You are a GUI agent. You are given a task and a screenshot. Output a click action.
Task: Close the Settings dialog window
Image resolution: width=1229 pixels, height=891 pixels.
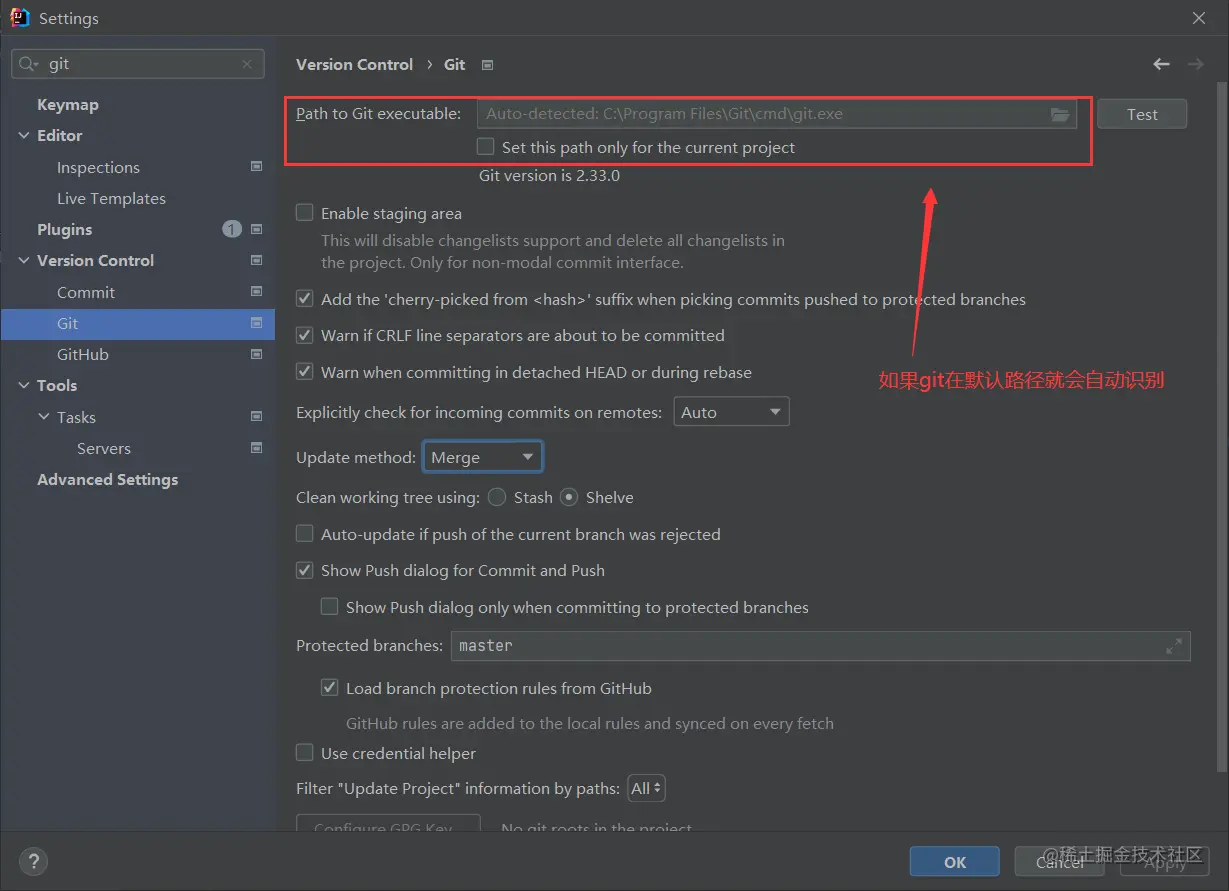click(1198, 18)
